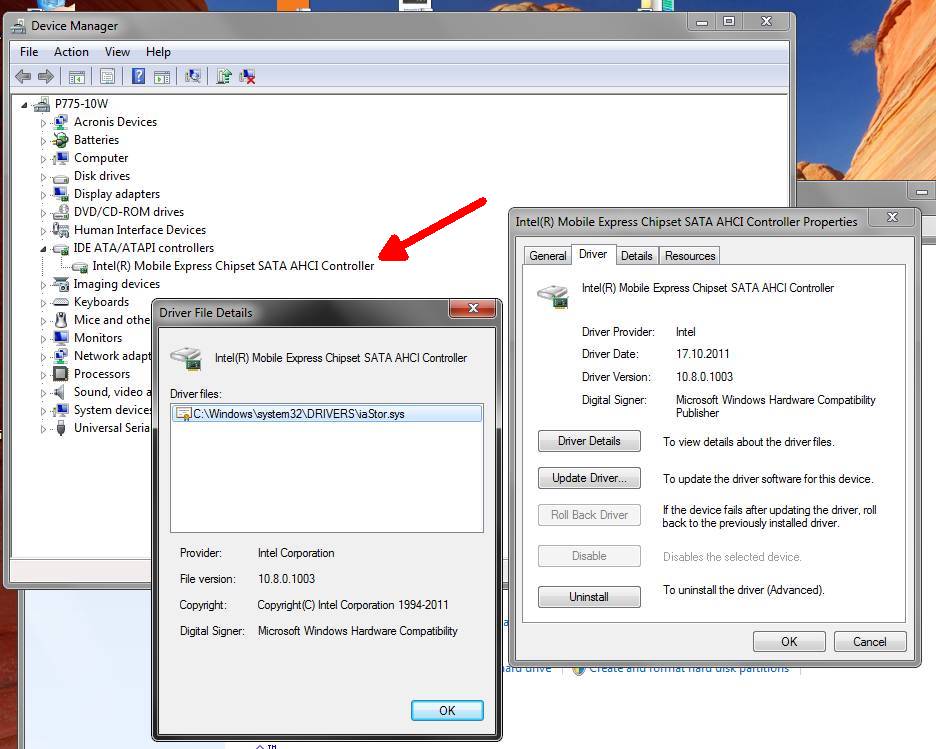Open the Action menu
Screen dimensions: 936x749
coord(71,52)
